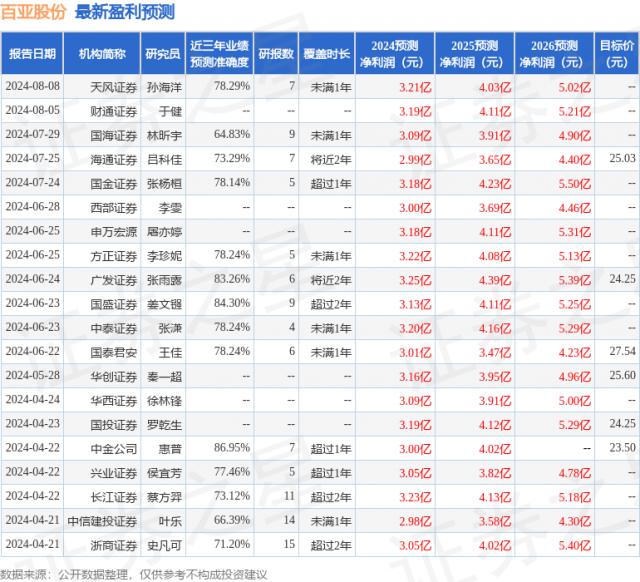Viewport: 640px width, 582px height.
Task: Click the 数据来源 disclaimer footer text
Action: pyautogui.click(x=133, y=575)
